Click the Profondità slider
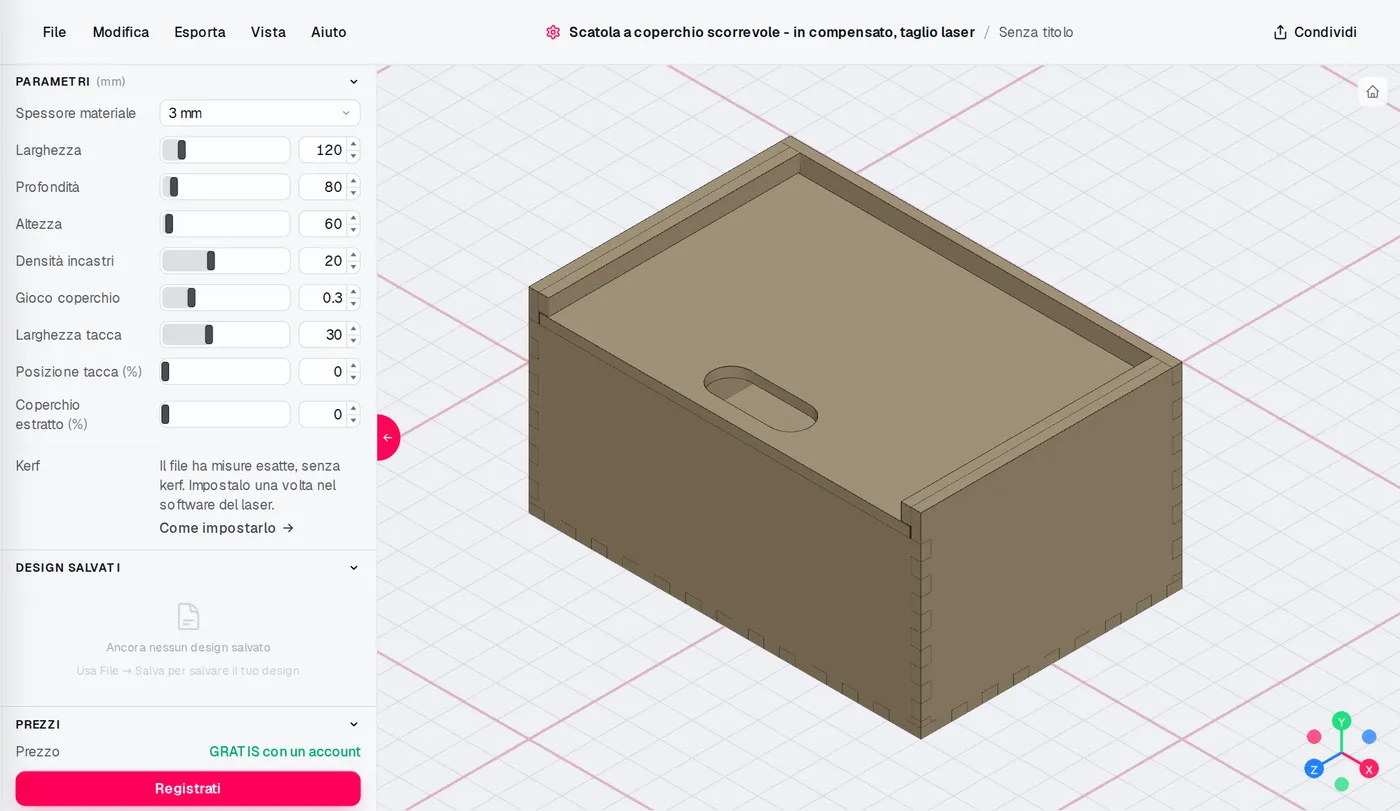Image resolution: width=1400 pixels, height=811 pixels. [x=225, y=187]
